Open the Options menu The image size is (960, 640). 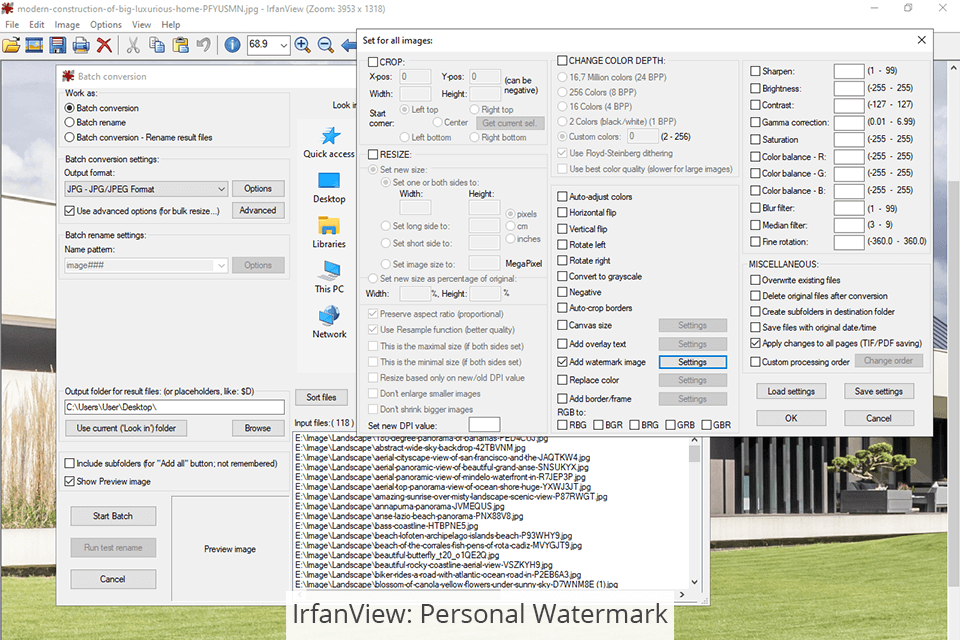(x=106, y=24)
